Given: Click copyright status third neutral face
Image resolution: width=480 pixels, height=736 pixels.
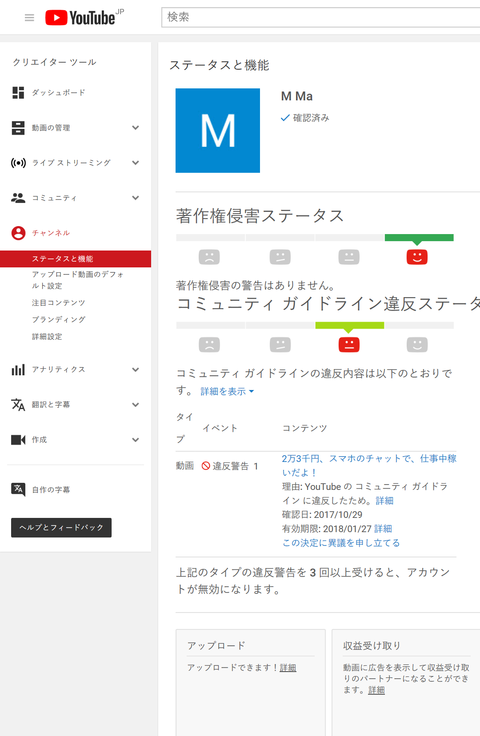Looking at the screenshot, I should tap(349, 257).
